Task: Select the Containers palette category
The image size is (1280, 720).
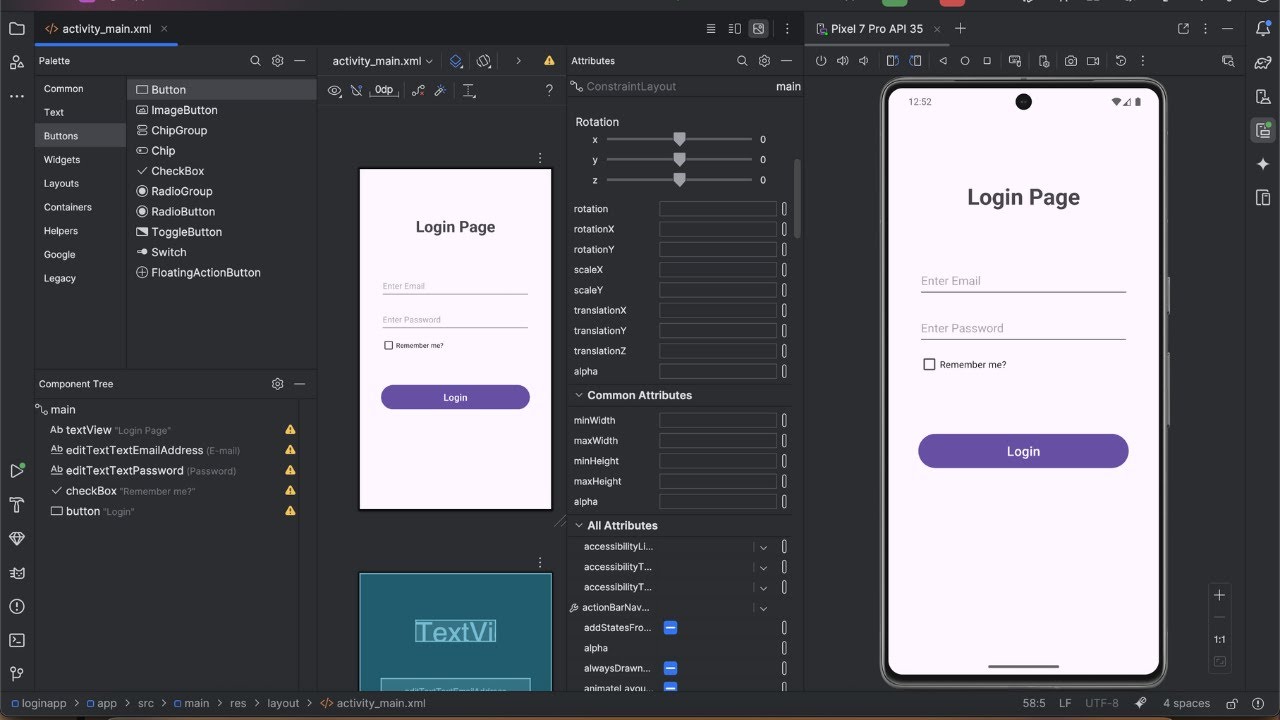Action: click(x=68, y=207)
